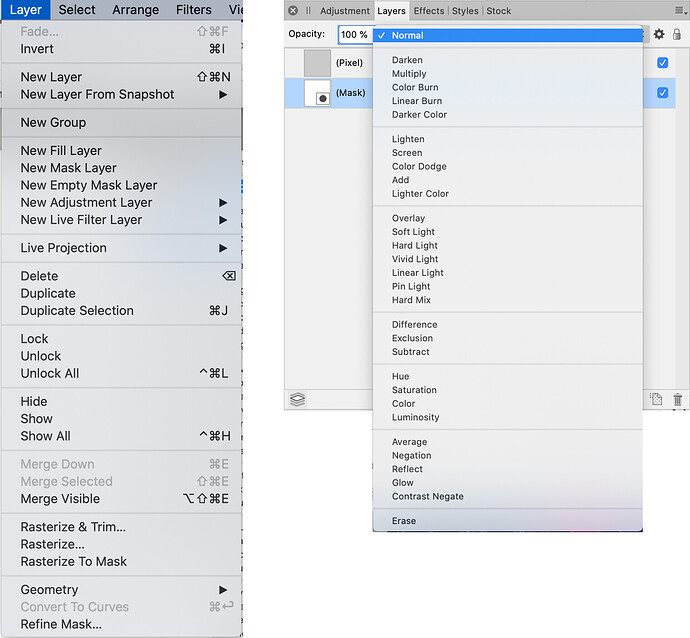
Task: Choose Show All menu entry
Action: pyautogui.click(x=122, y=436)
